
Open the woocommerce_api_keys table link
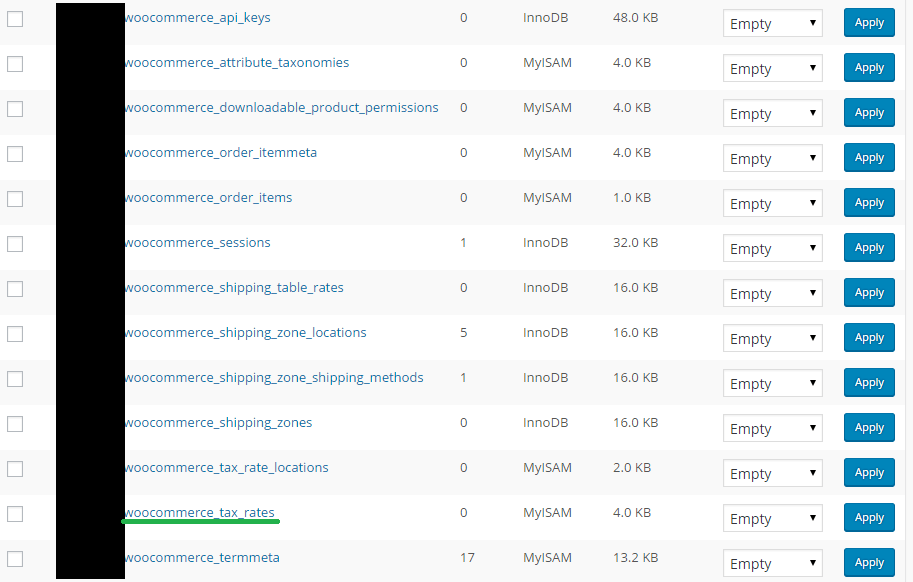click(x=197, y=18)
